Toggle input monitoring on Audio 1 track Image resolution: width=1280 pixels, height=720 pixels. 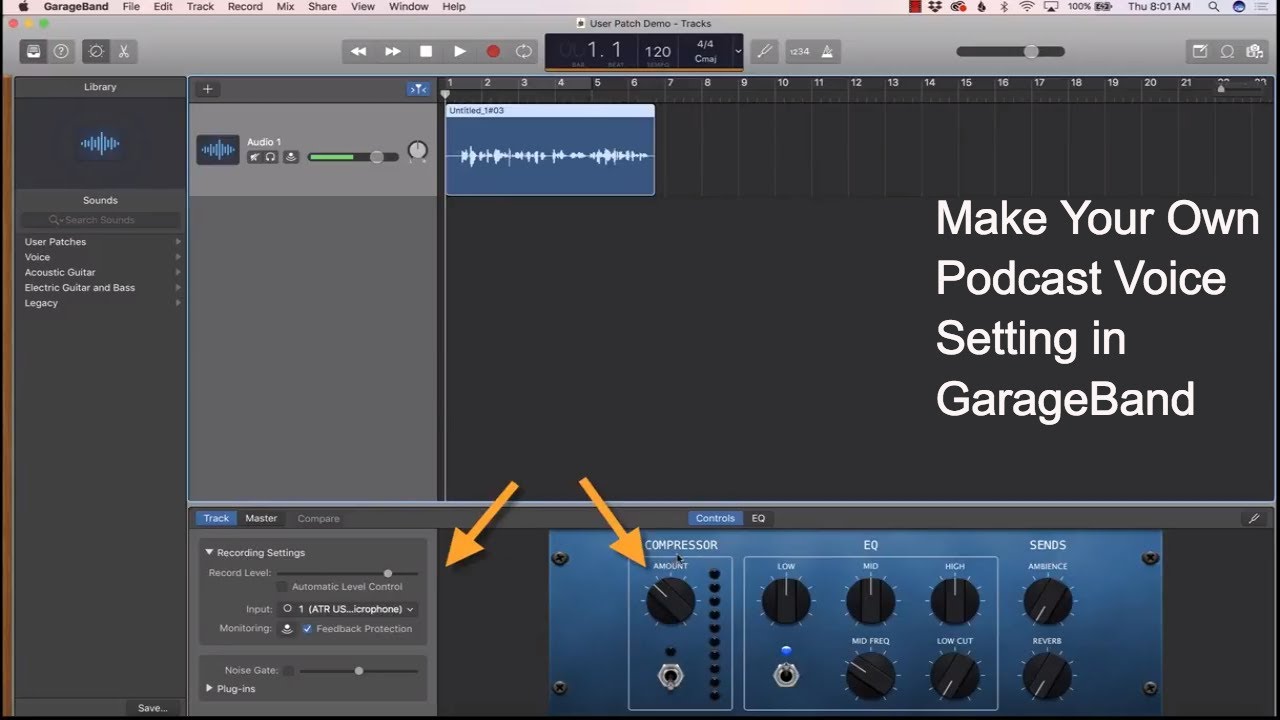click(x=291, y=157)
